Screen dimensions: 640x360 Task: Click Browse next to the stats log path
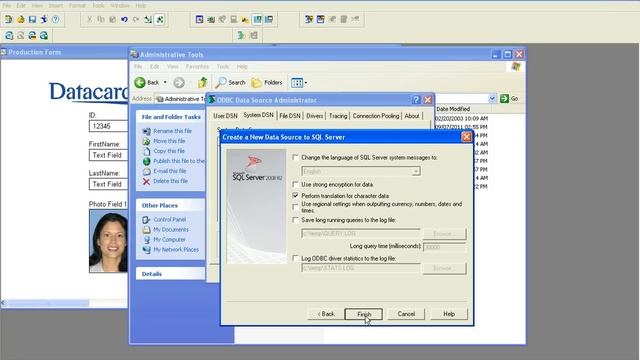pyautogui.click(x=444, y=269)
